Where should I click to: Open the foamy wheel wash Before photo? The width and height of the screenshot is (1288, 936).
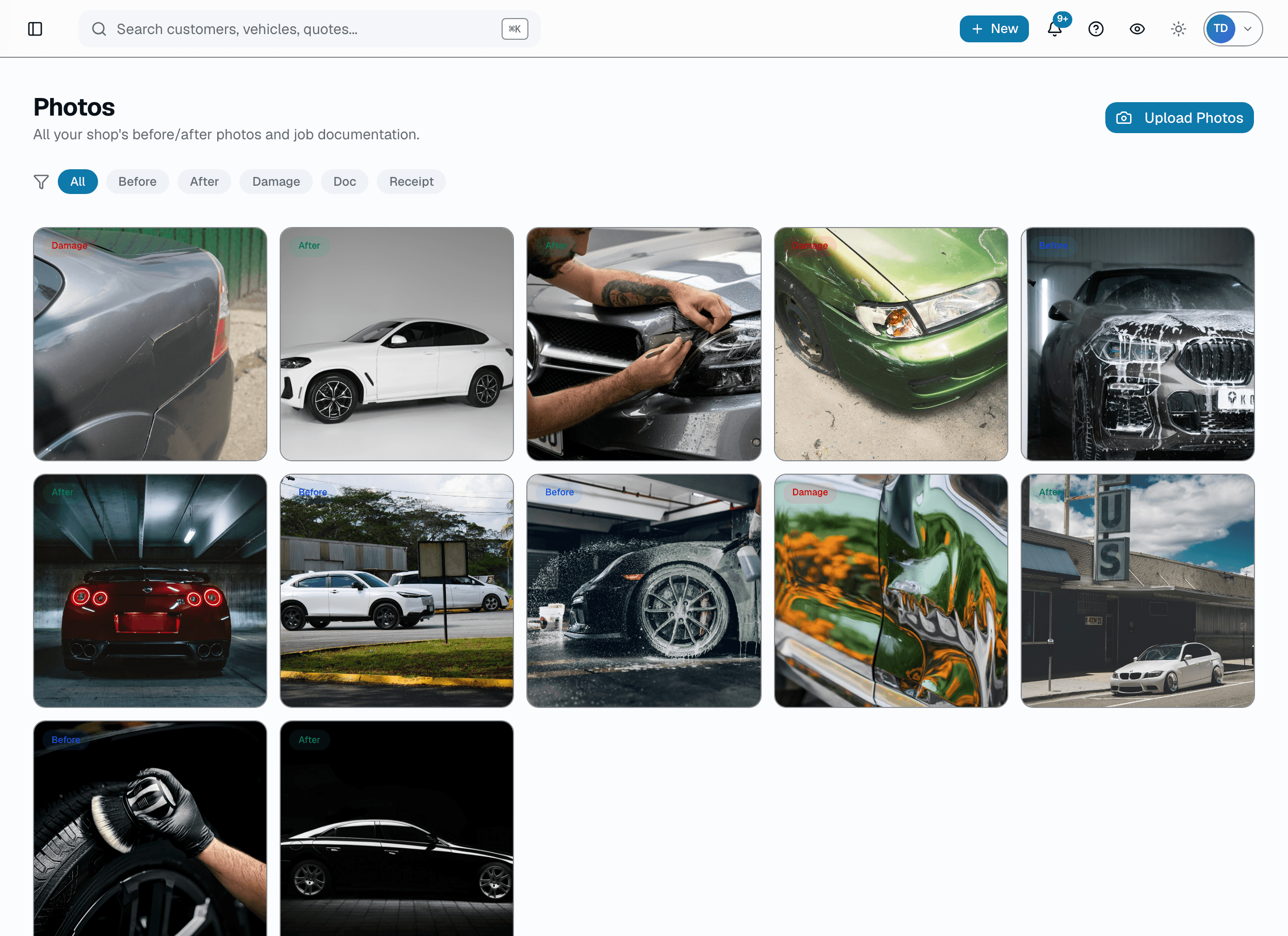[644, 591]
